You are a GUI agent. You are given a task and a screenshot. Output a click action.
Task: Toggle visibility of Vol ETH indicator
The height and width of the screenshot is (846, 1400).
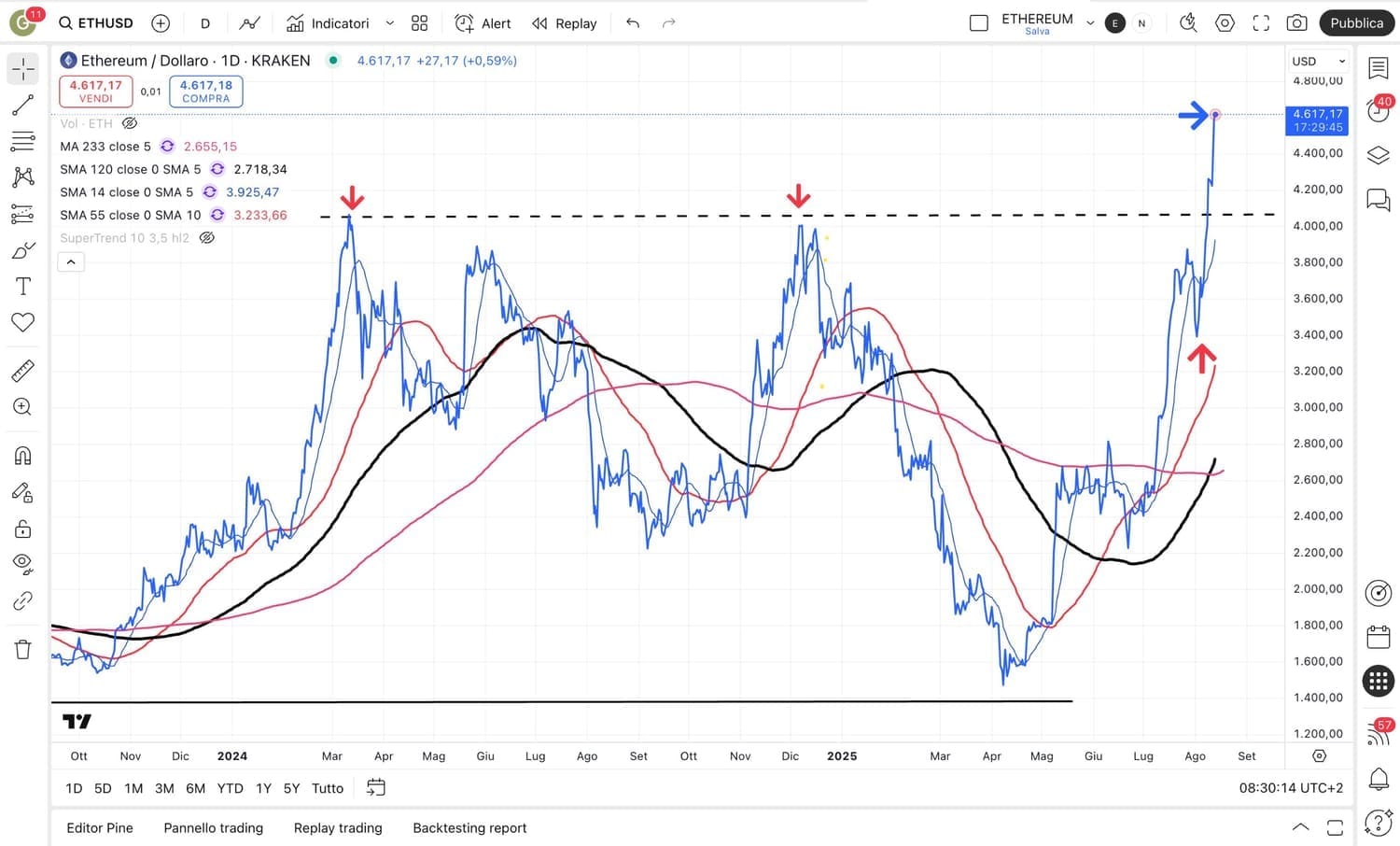(x=130, y=123)
